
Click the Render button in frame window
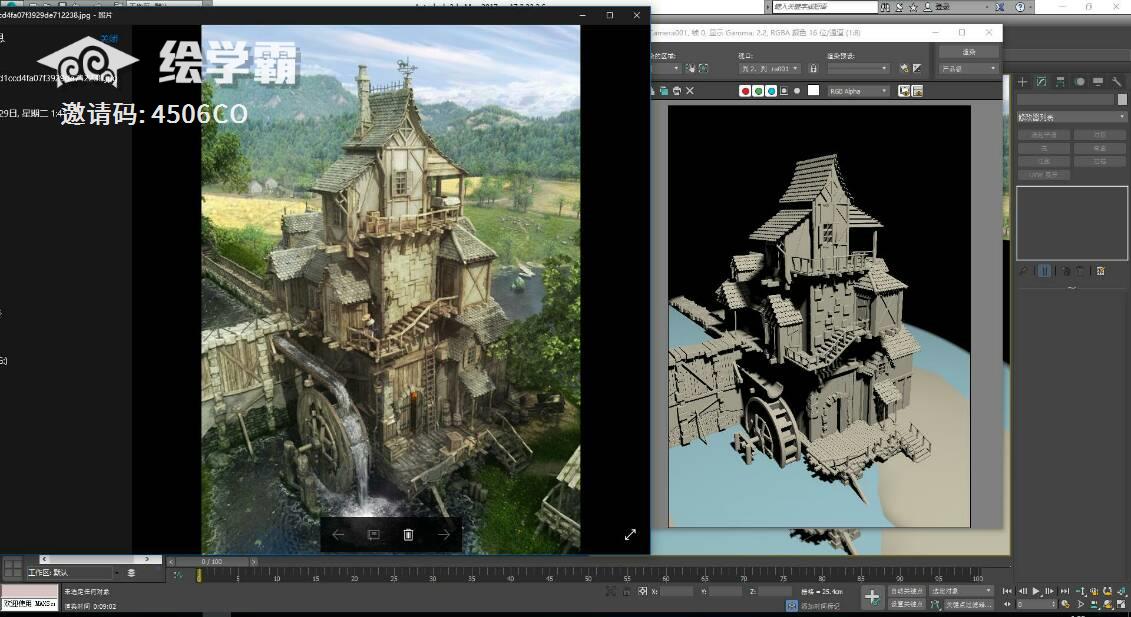969,52
